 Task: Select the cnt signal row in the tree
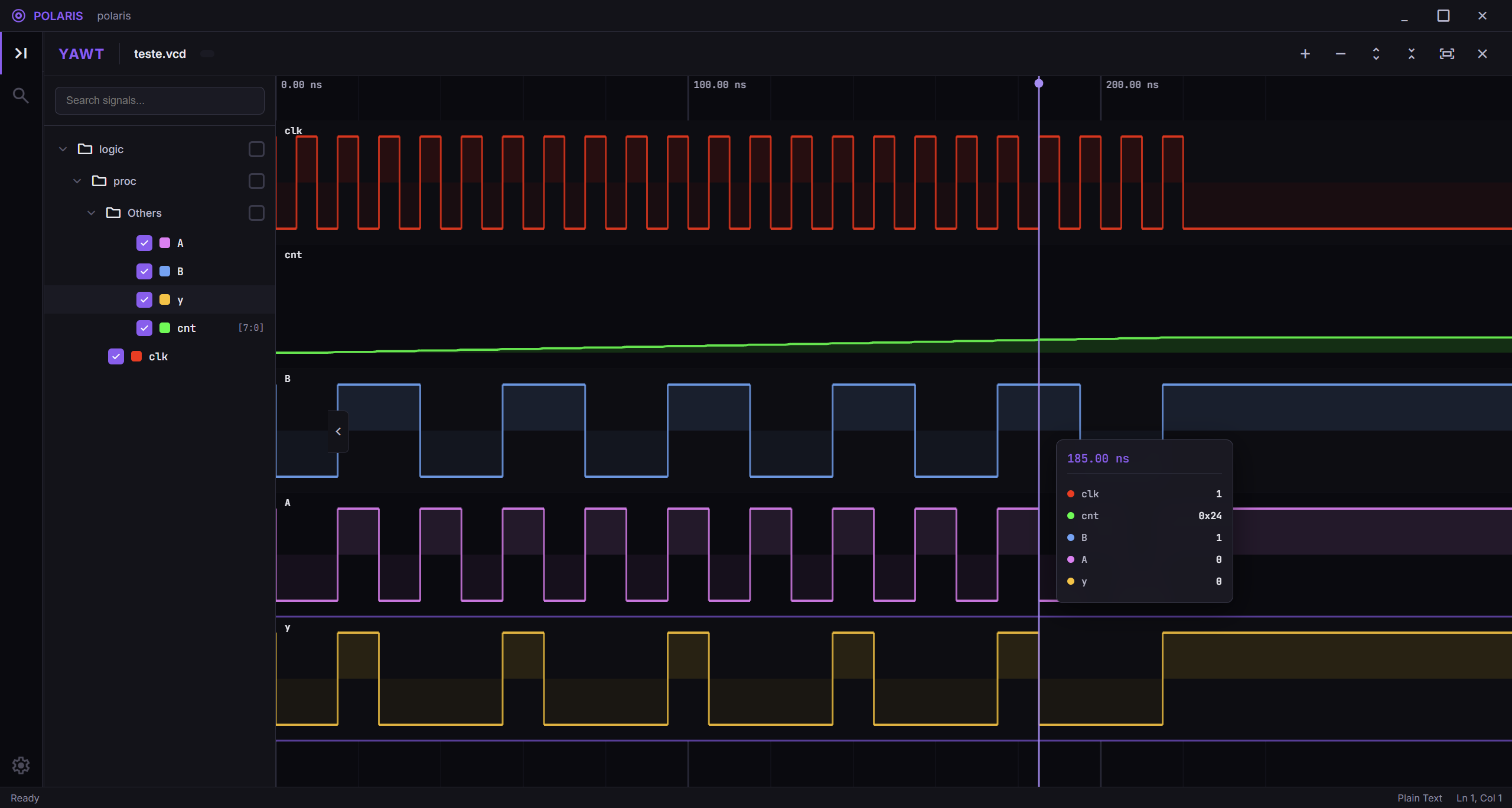(159, 328)
